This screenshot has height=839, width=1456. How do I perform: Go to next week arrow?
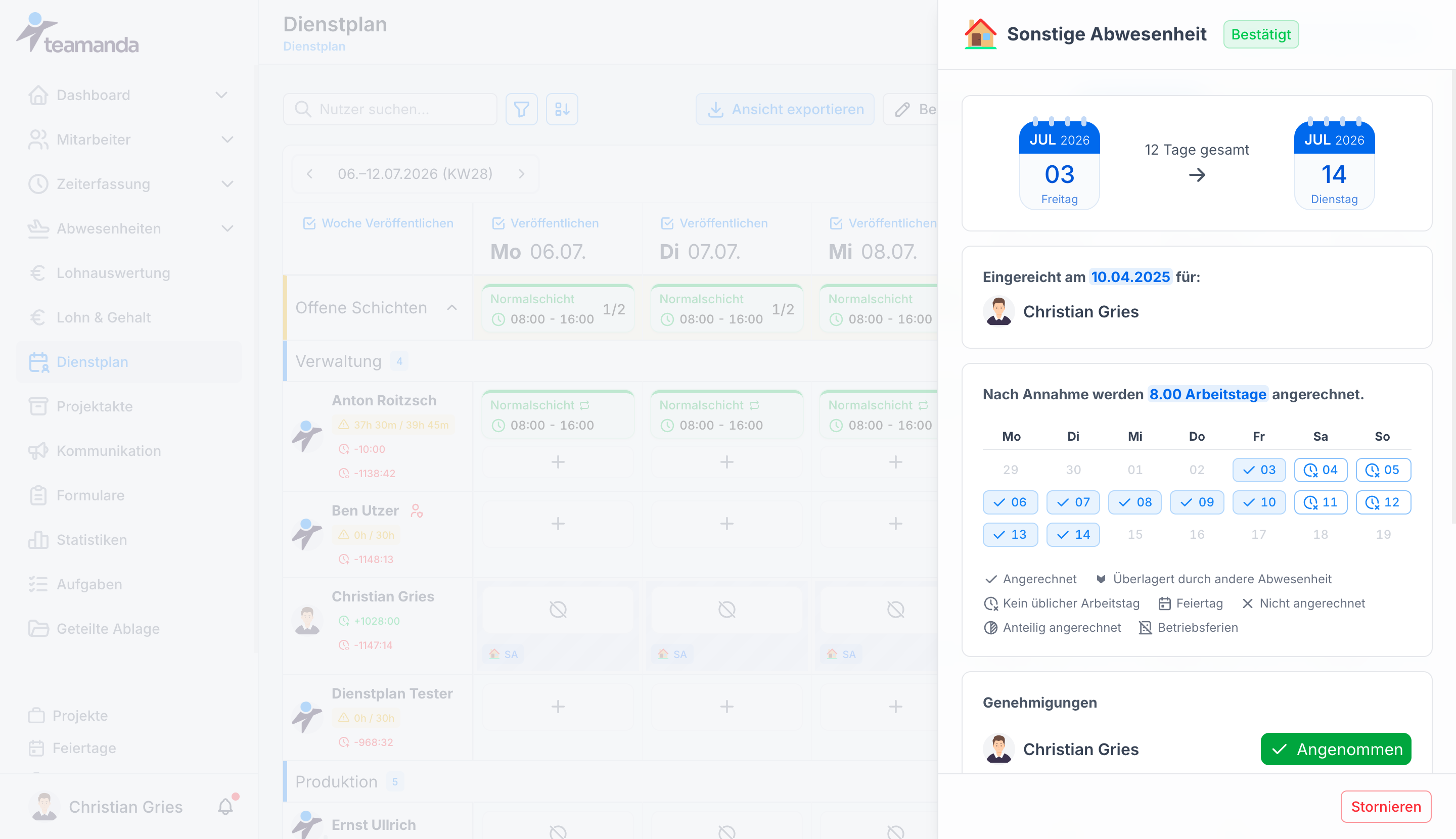(521, 174)
